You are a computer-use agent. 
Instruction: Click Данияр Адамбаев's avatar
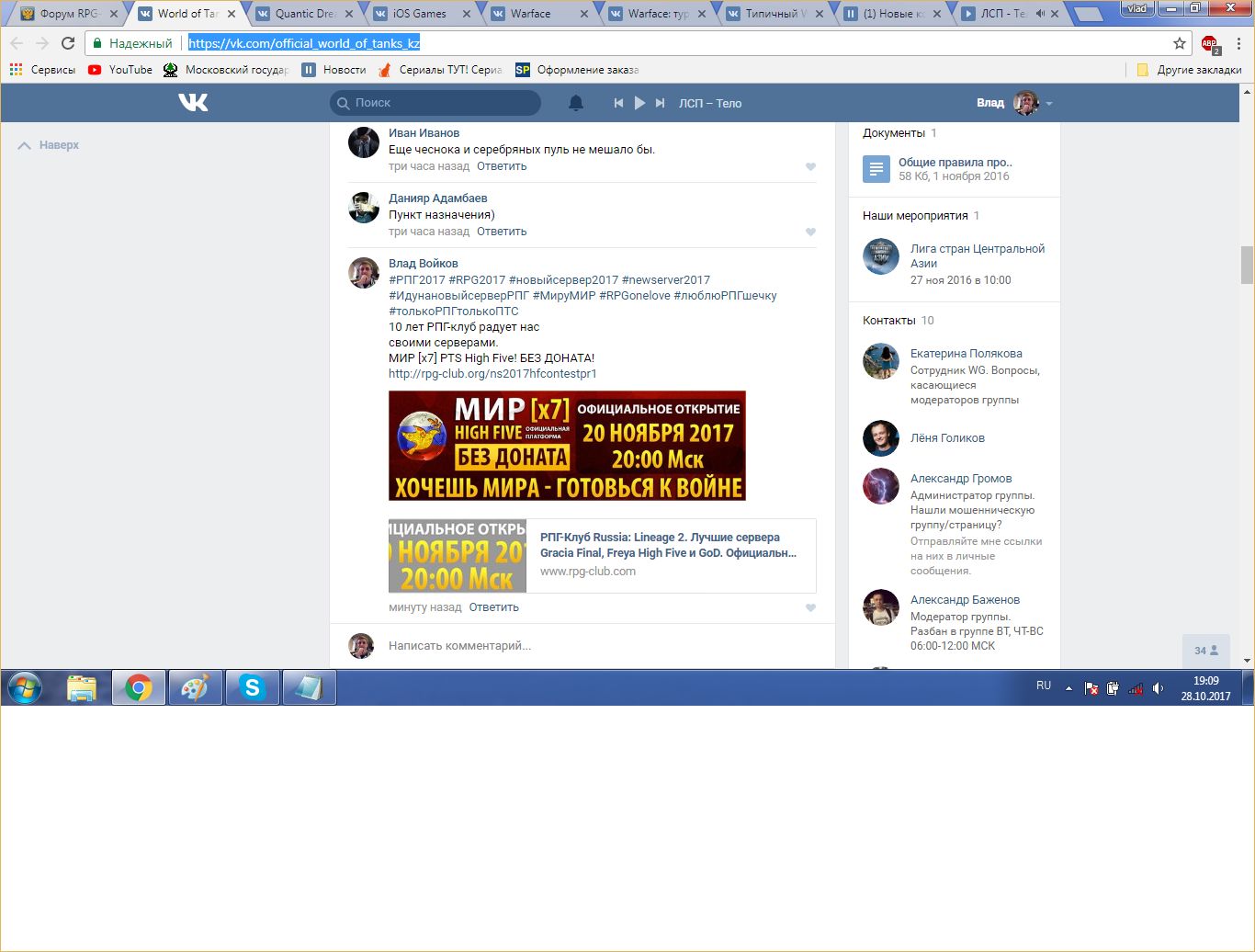pos(364,208)
